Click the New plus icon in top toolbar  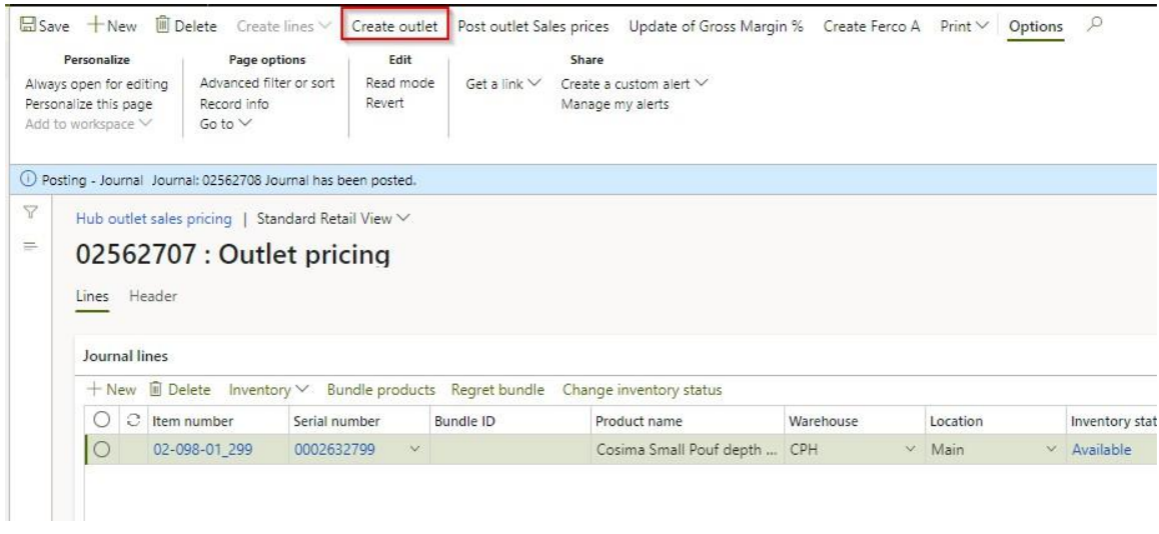(96, 25)
